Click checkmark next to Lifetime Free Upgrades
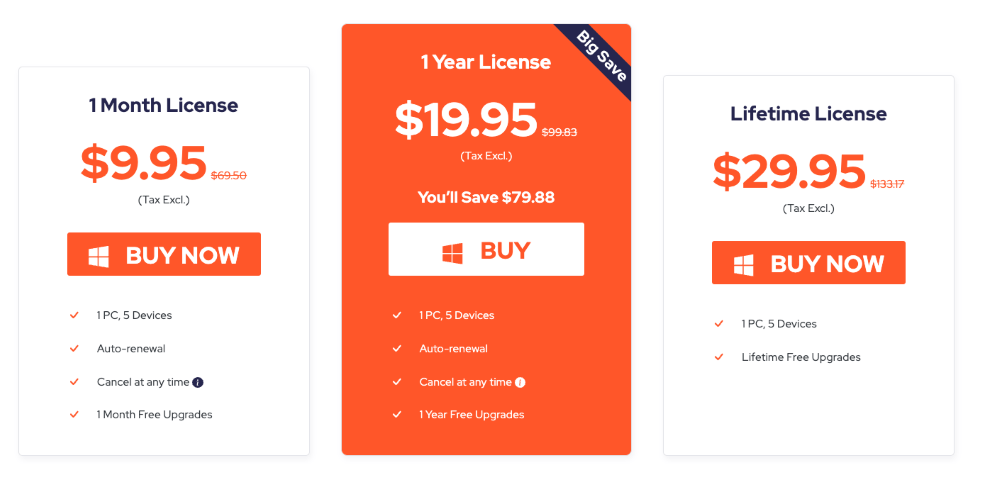Screen dimensions: 1000x485 pyautogui.click(x=719, y=357)
